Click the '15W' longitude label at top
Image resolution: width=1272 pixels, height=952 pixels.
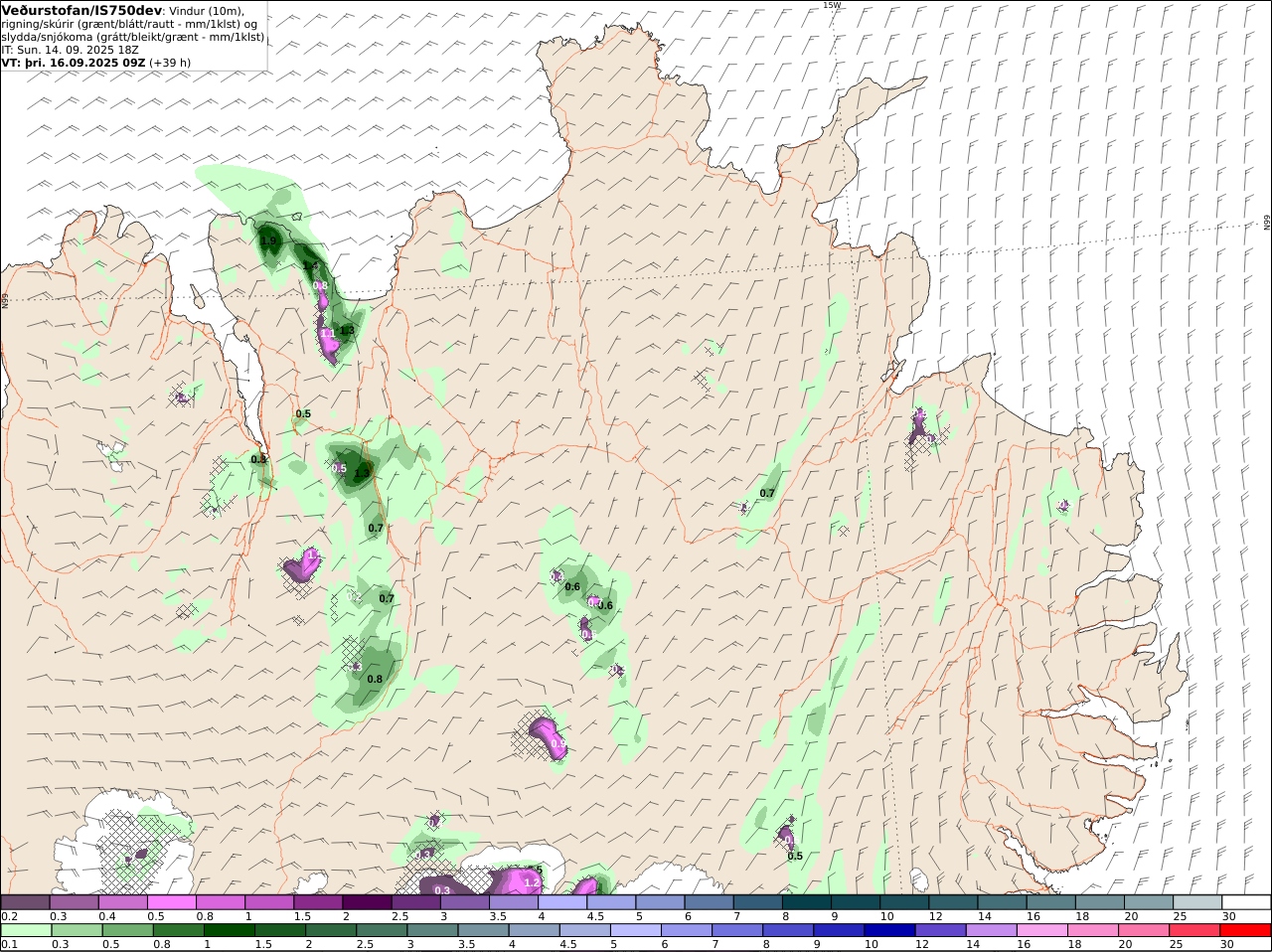click(832, 5)
